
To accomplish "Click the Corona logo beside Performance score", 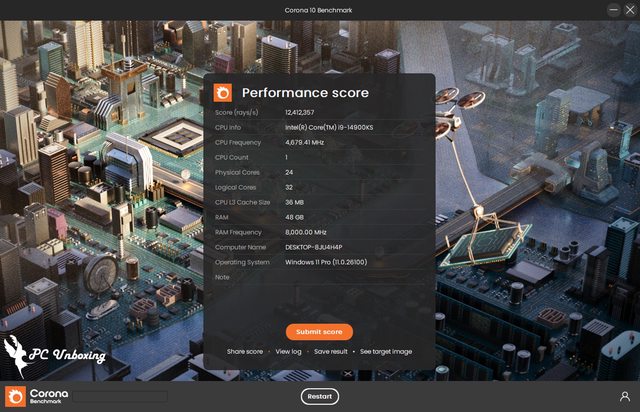I will [x=222, y=93].
